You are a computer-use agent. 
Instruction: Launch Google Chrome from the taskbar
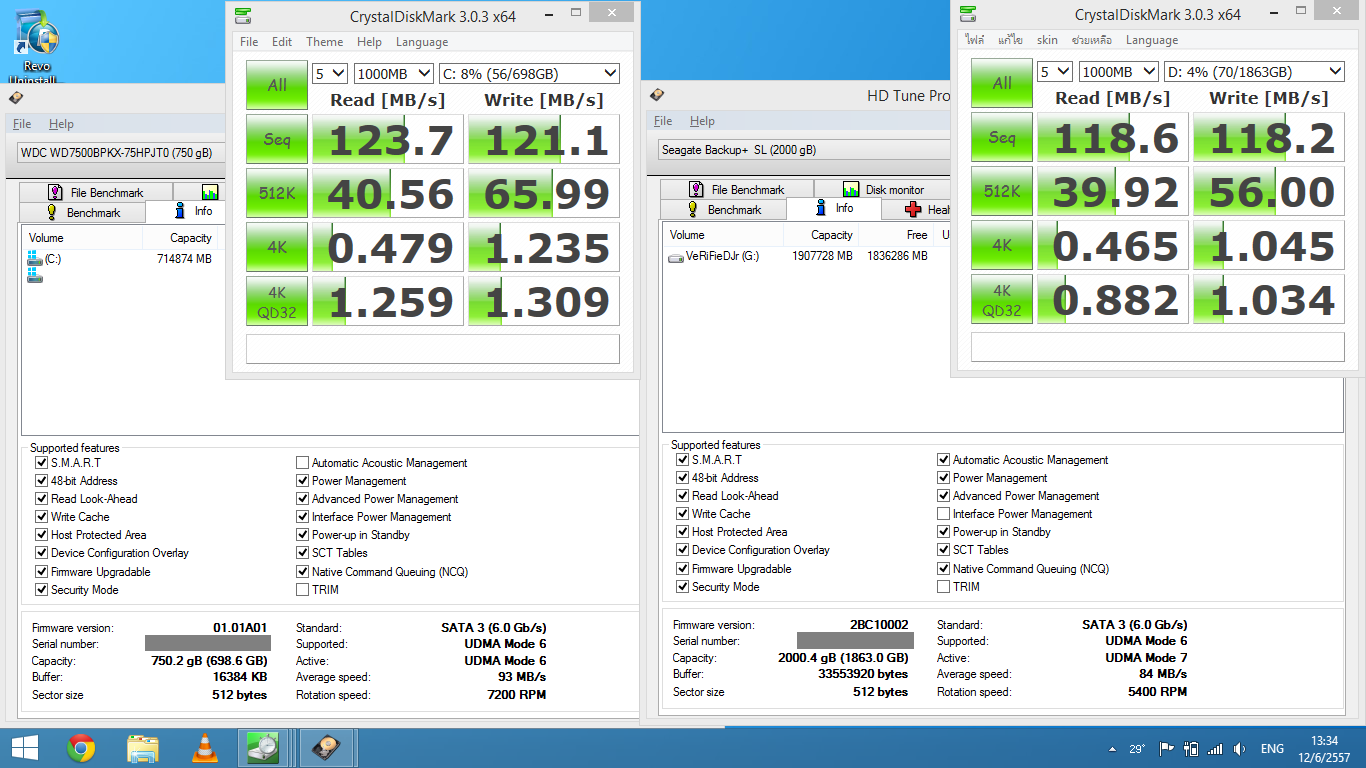[81, 748]
